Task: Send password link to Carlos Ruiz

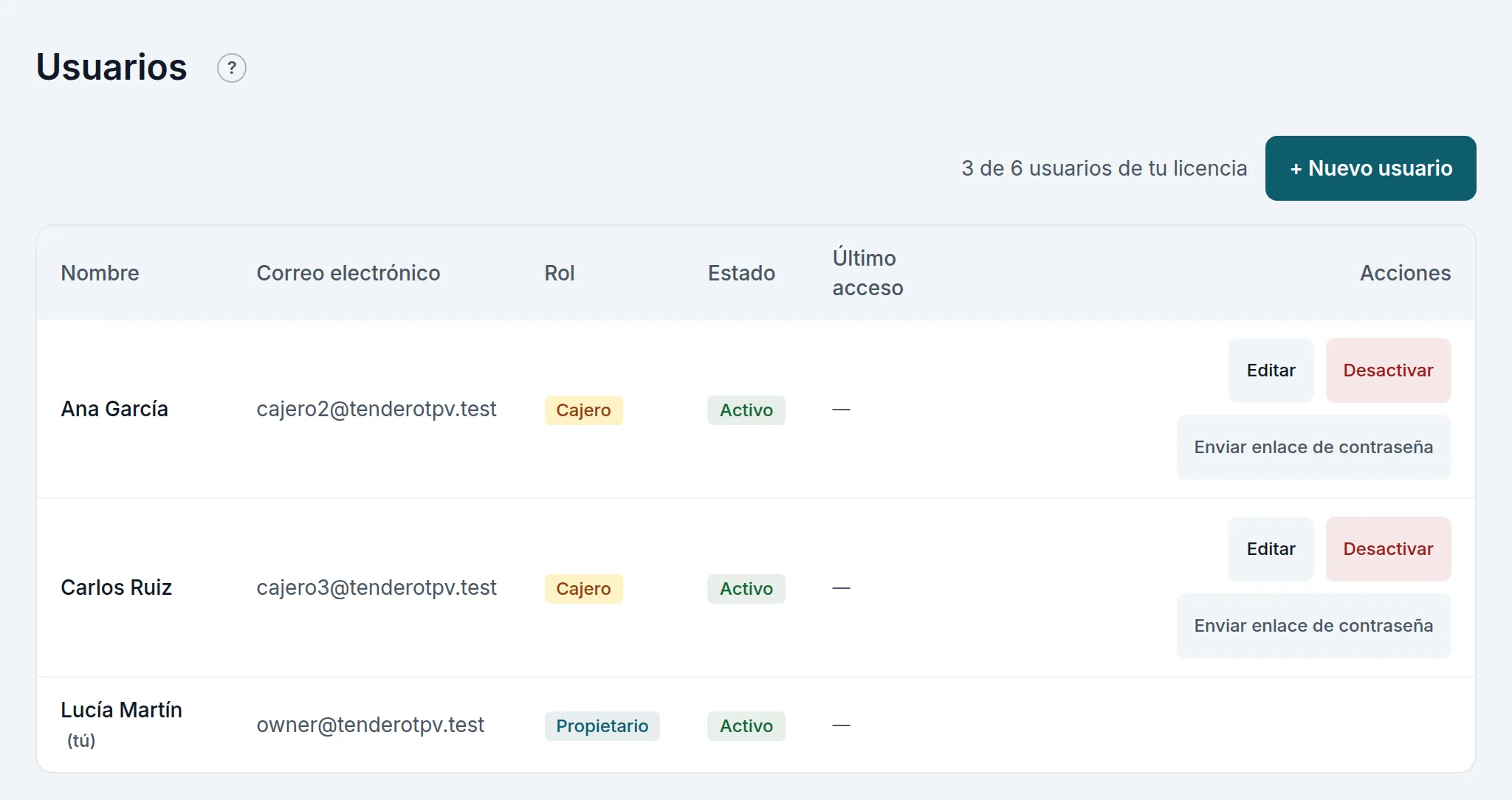Action: tap(1313, 626)
